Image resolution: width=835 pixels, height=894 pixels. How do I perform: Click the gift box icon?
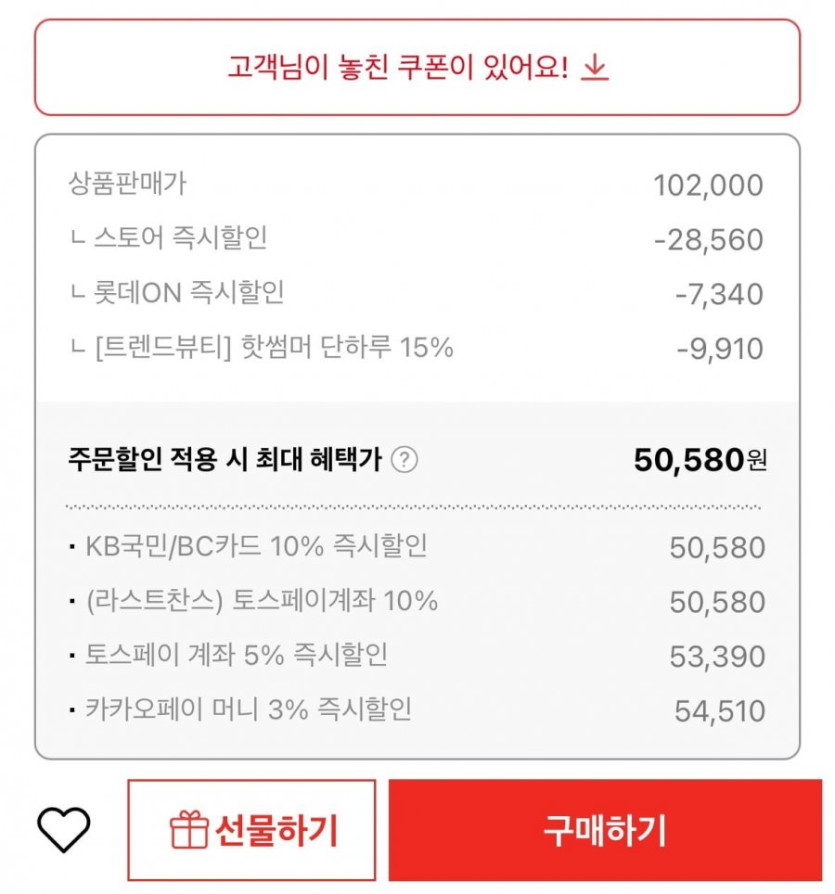188,830
